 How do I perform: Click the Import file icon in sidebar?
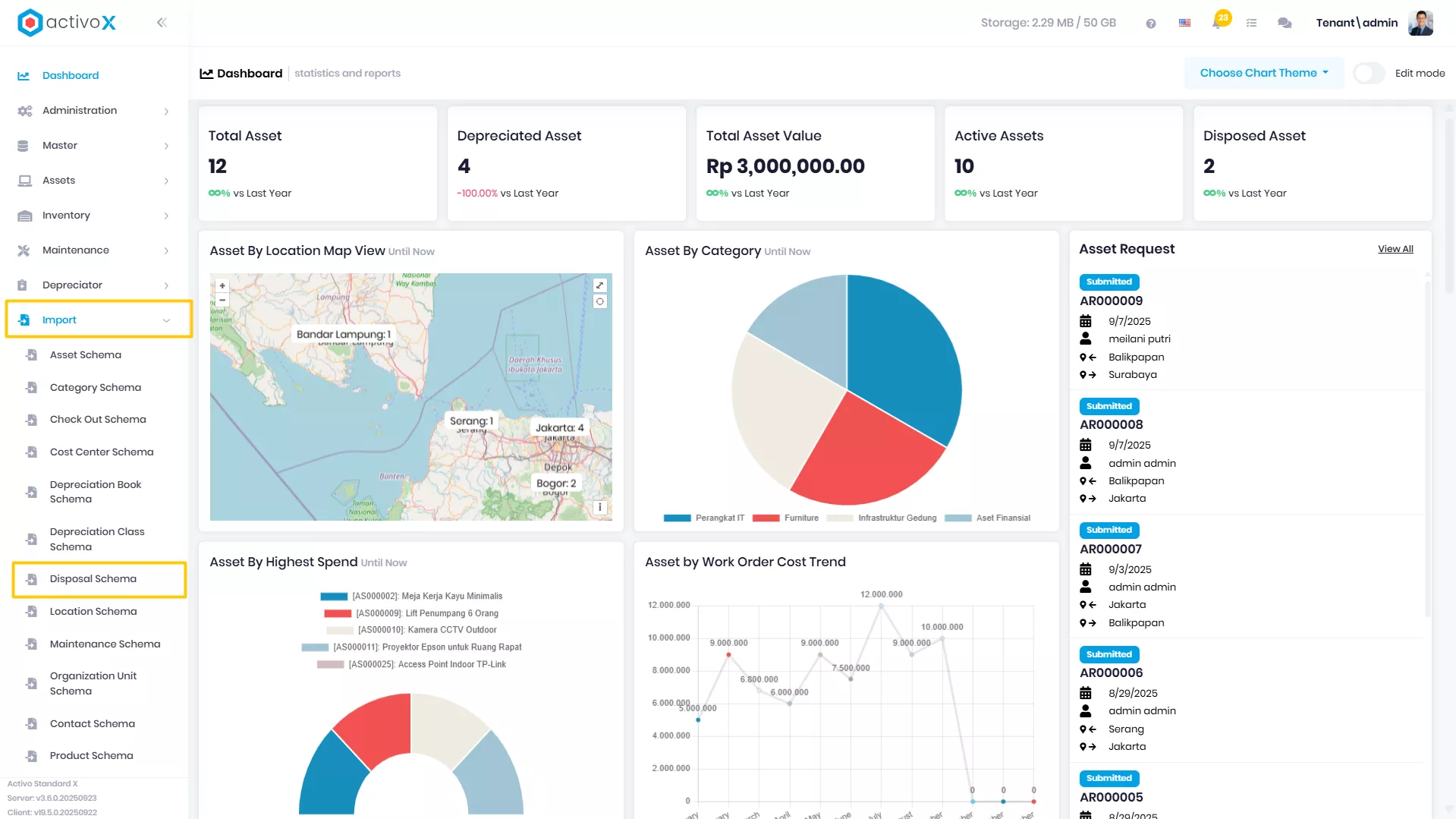coord(24,320)
